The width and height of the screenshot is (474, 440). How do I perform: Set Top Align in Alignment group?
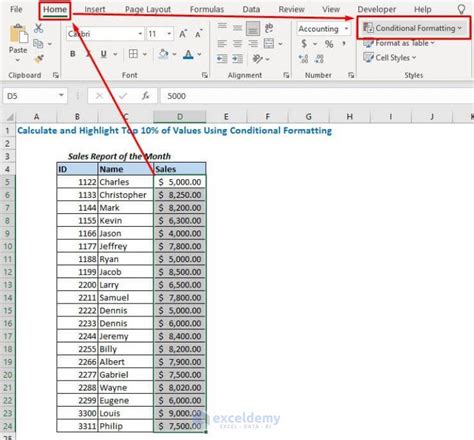(222, 27)
